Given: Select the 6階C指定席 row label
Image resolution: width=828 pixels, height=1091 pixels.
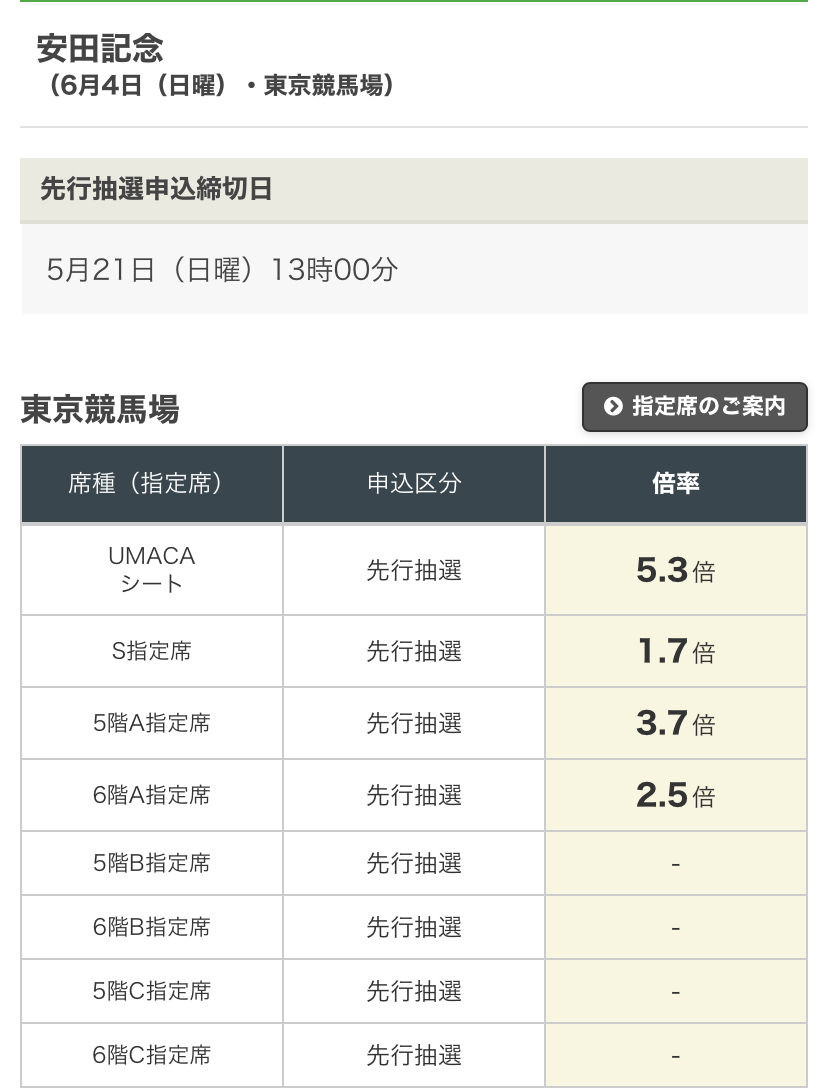Looking at the screenshot, I should [152, 1056].
